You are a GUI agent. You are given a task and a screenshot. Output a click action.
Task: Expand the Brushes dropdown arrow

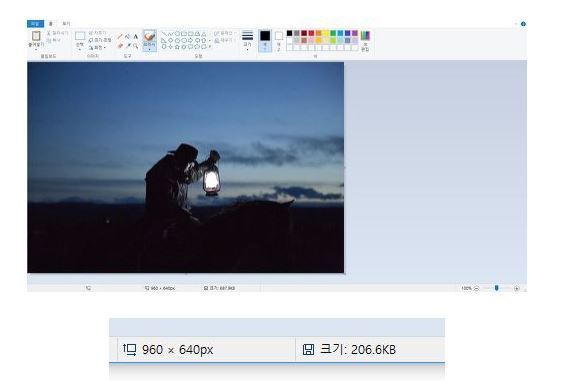[x=150, y=49]
